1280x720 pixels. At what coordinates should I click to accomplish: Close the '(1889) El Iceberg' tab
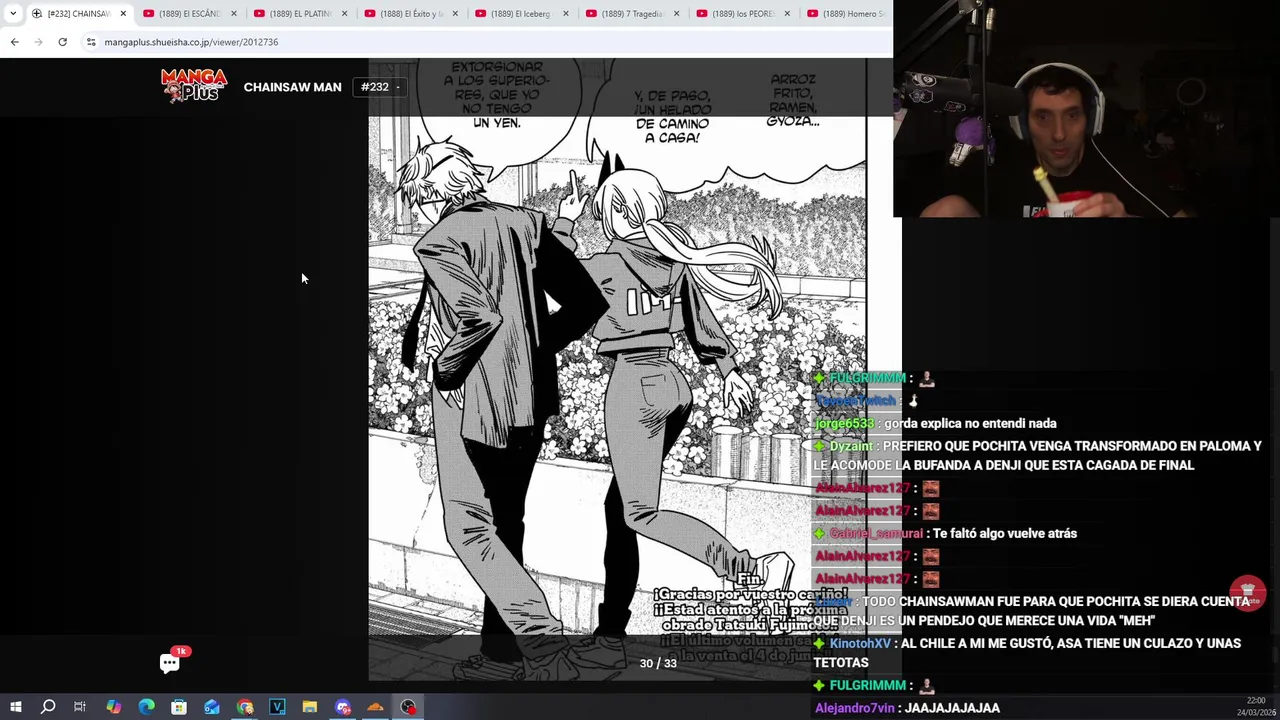point(566,14)
